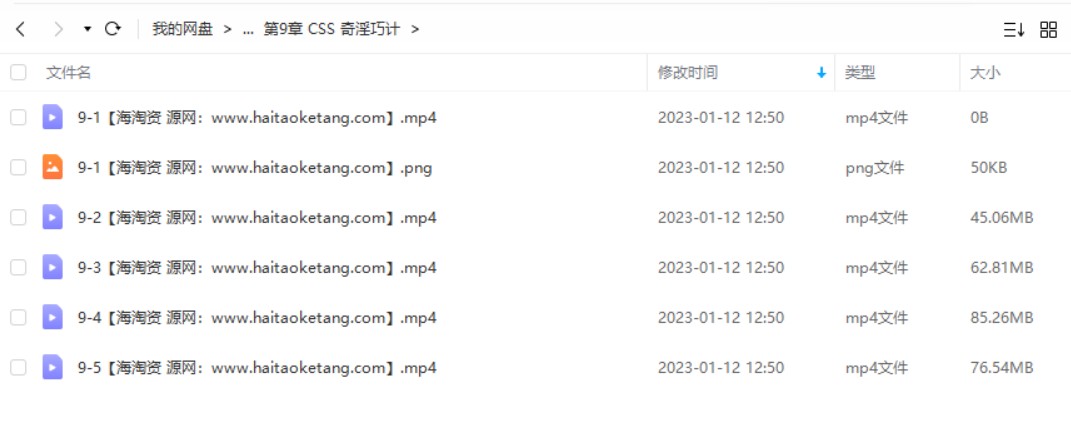Switch to grid view layout

click(x=1048, y=29)
